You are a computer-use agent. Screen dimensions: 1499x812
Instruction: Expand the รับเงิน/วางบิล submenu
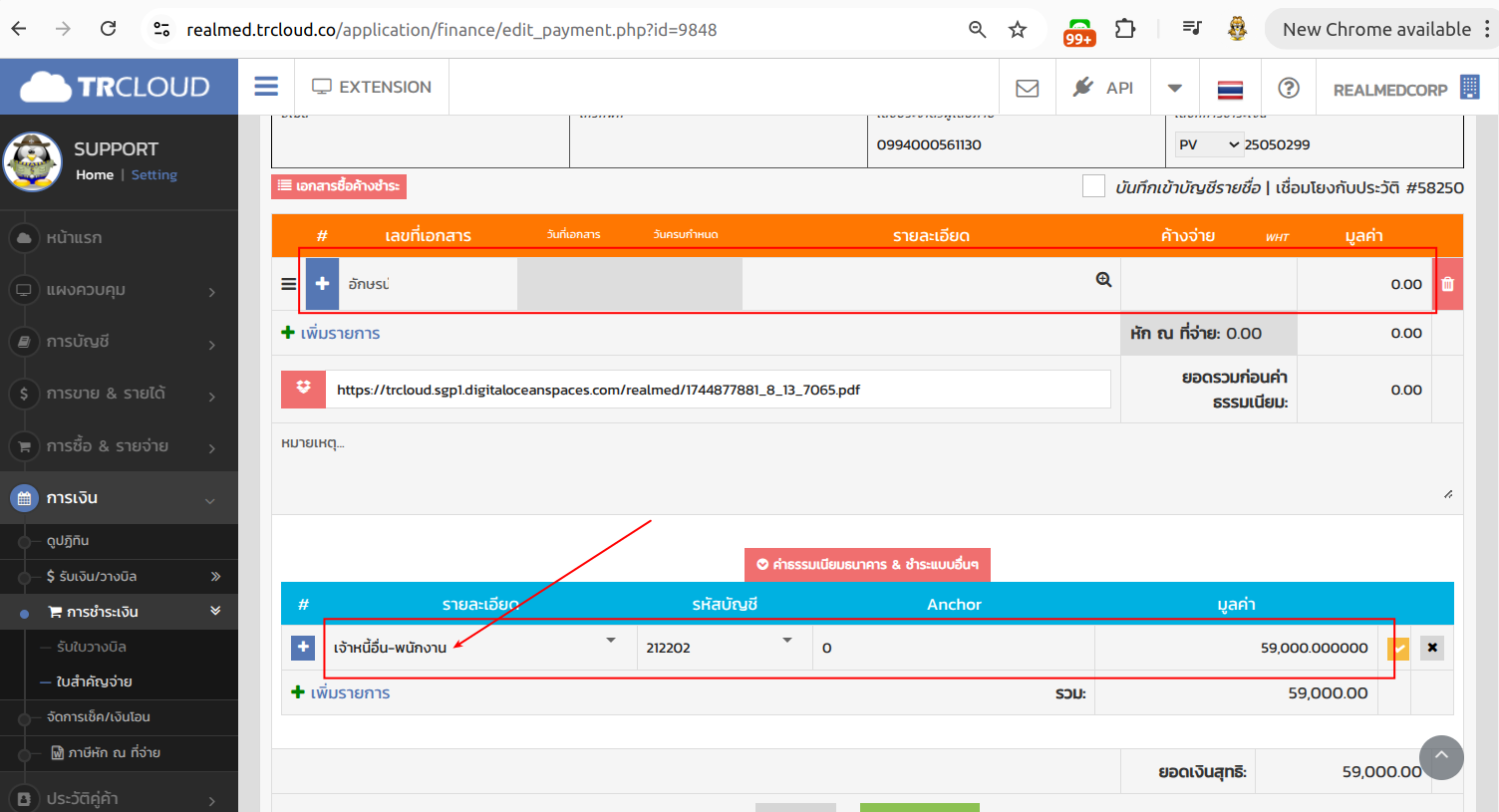[119, 576]
